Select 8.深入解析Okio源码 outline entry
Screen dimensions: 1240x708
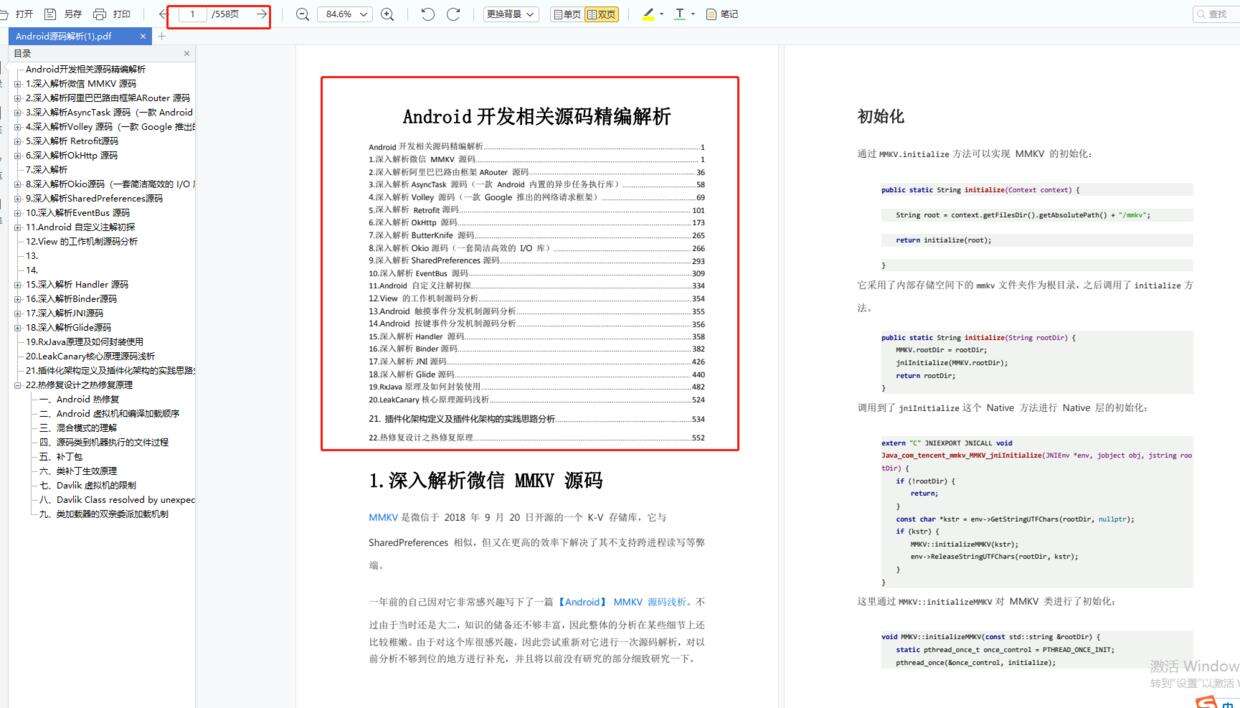tap(110, 184)
